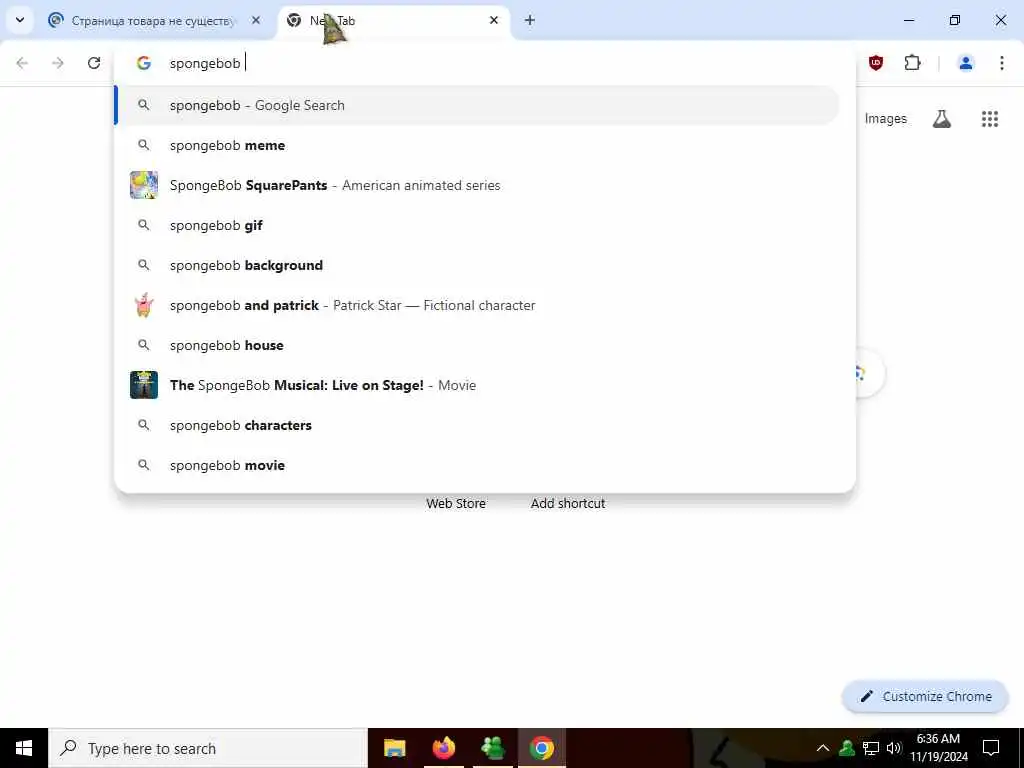The height and width of the screenshot is (768, 1024).
Task: Open Firefox from taskbar
Action: (443, 748)
